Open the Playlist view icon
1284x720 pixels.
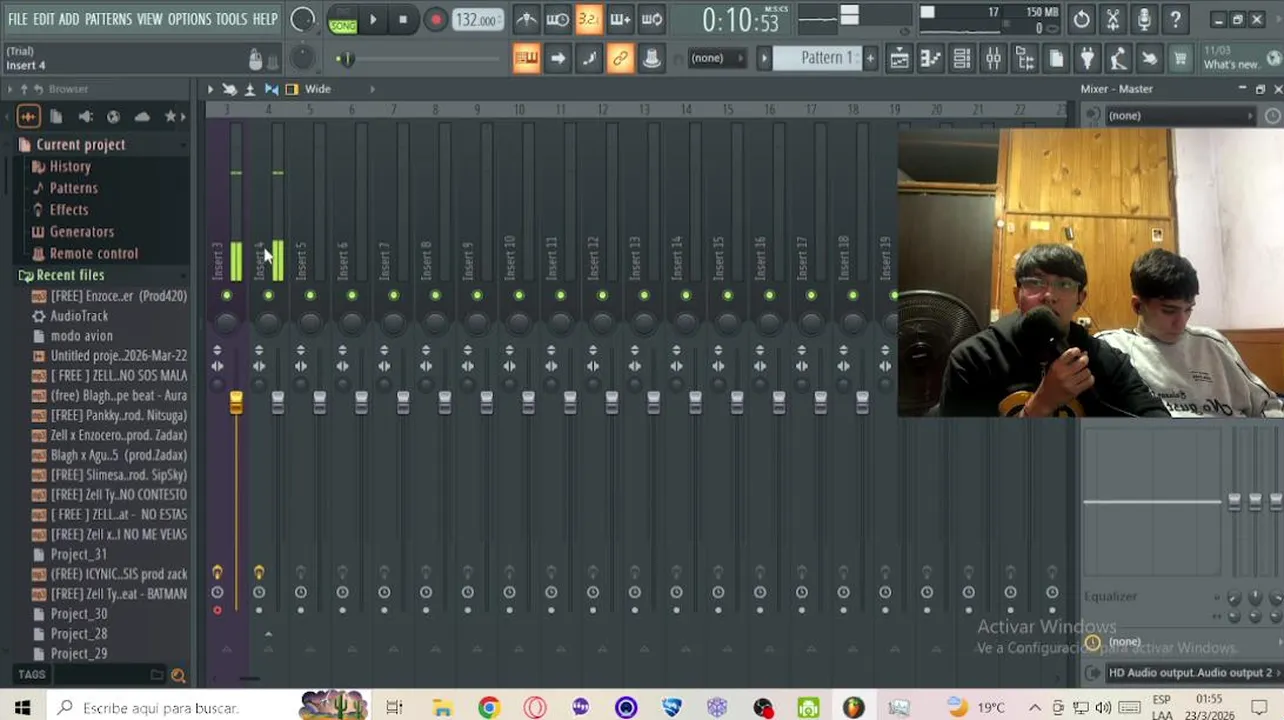click(x=899, y=58)
